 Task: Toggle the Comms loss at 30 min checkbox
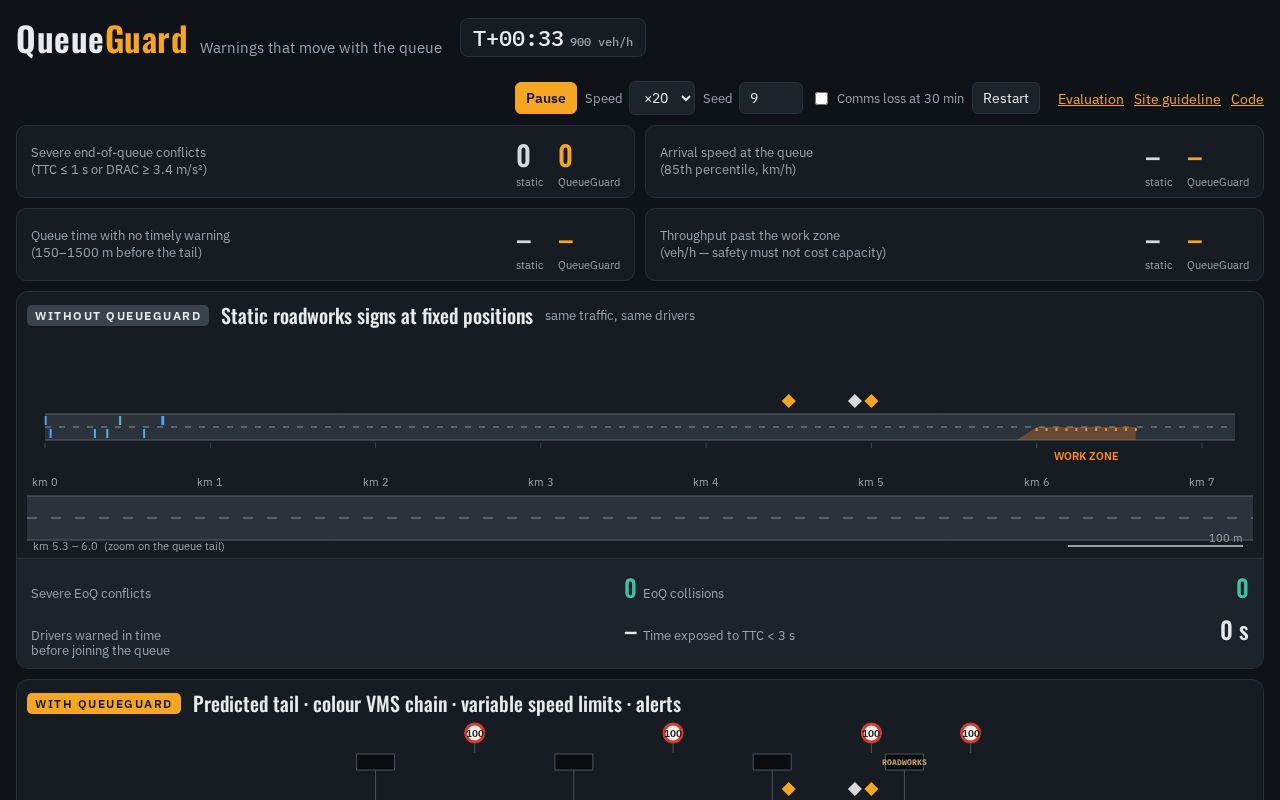pos(821,98)
